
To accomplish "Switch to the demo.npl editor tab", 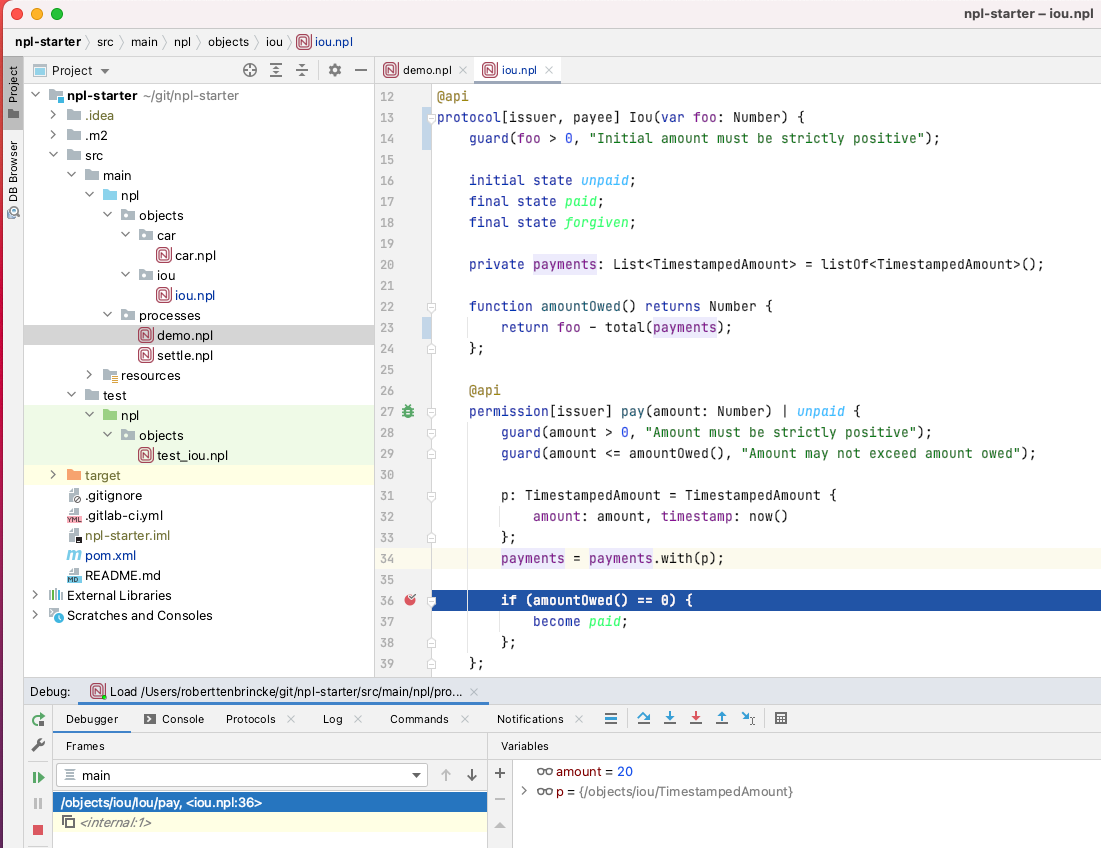I will [x=418, y=70].
